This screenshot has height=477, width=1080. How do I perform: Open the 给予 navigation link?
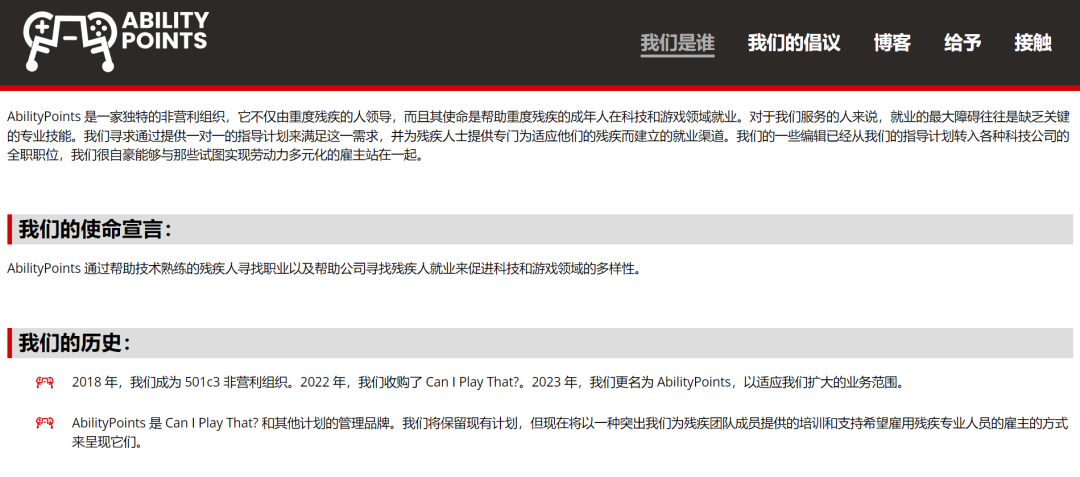tap(962, 43)
